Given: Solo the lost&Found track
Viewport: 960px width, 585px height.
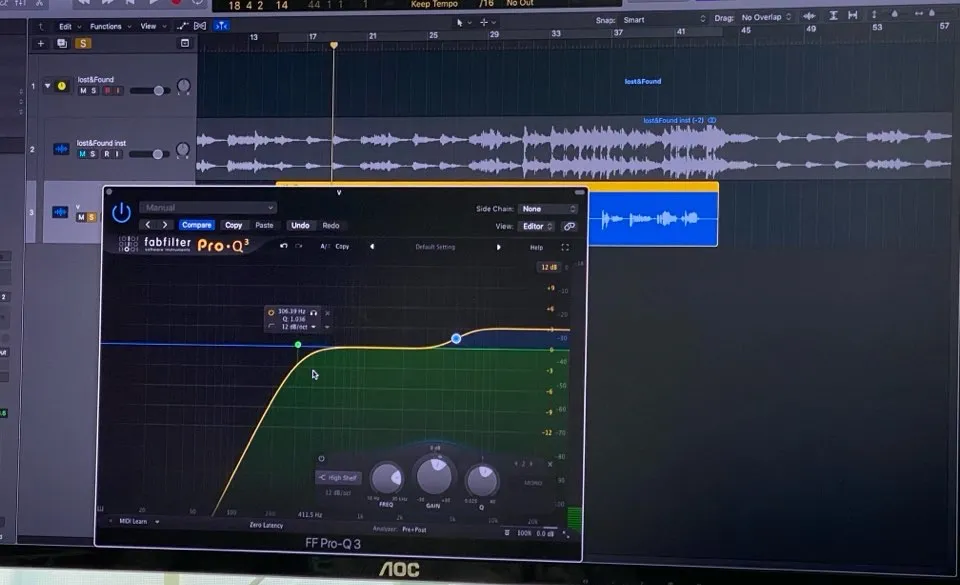Looking at the screenshot, I should point(94,91).
